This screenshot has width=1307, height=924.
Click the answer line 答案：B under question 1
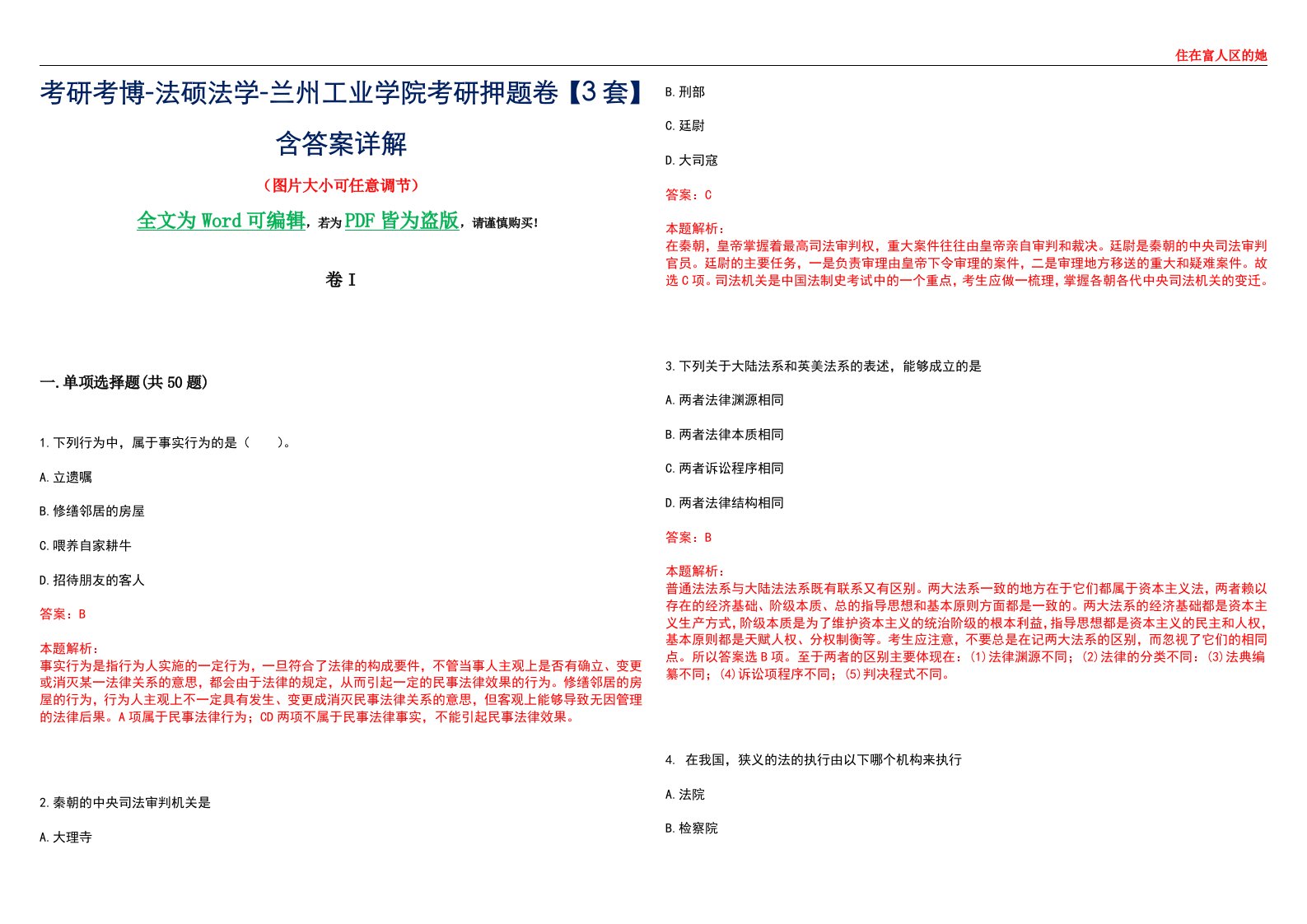click(x=63, y=614)
